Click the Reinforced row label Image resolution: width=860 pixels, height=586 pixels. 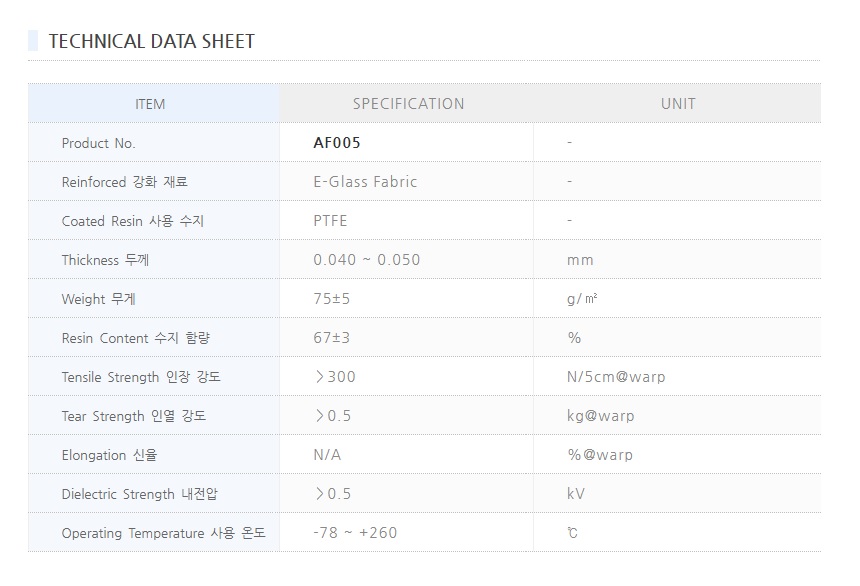(124, 182)
